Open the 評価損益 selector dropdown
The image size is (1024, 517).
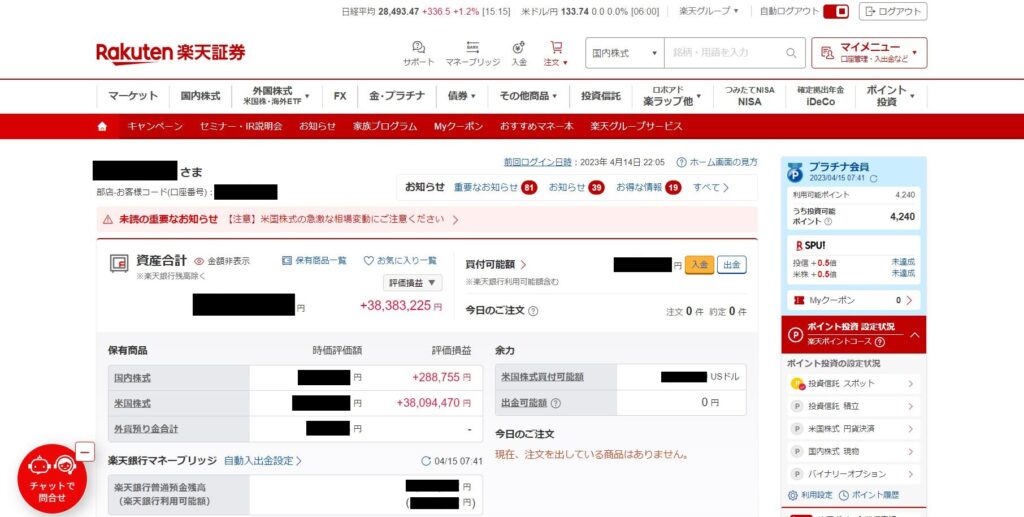tap(413, 283)
